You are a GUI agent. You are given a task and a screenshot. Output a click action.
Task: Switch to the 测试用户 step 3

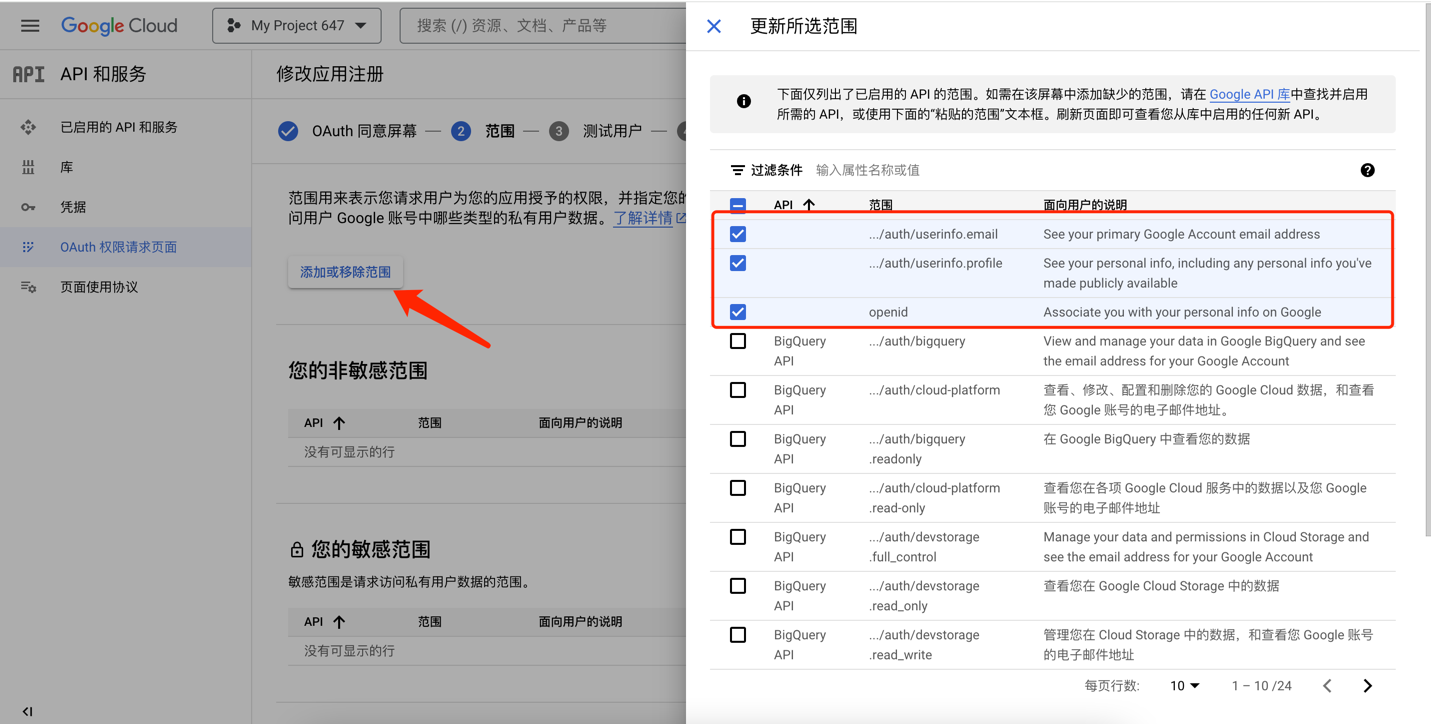pyautogui.click(x=596, y=131)
